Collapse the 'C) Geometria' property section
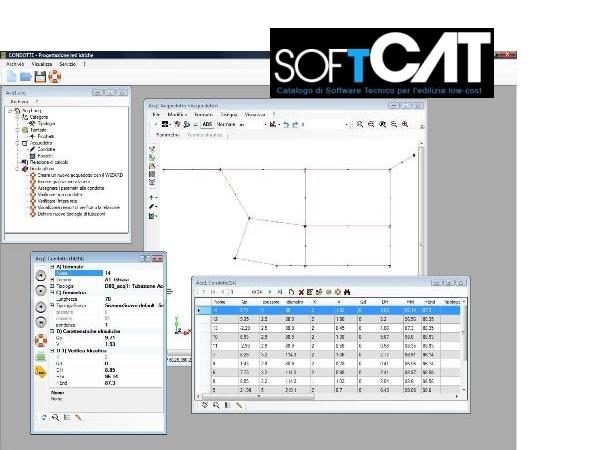 coord(52,293)
